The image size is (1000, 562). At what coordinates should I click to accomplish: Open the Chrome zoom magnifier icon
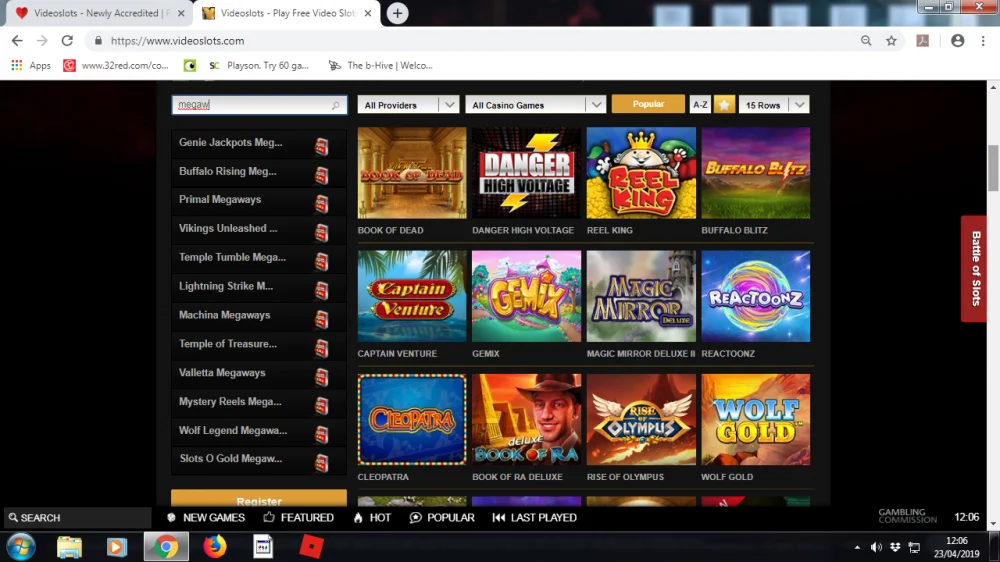(865, 41)
